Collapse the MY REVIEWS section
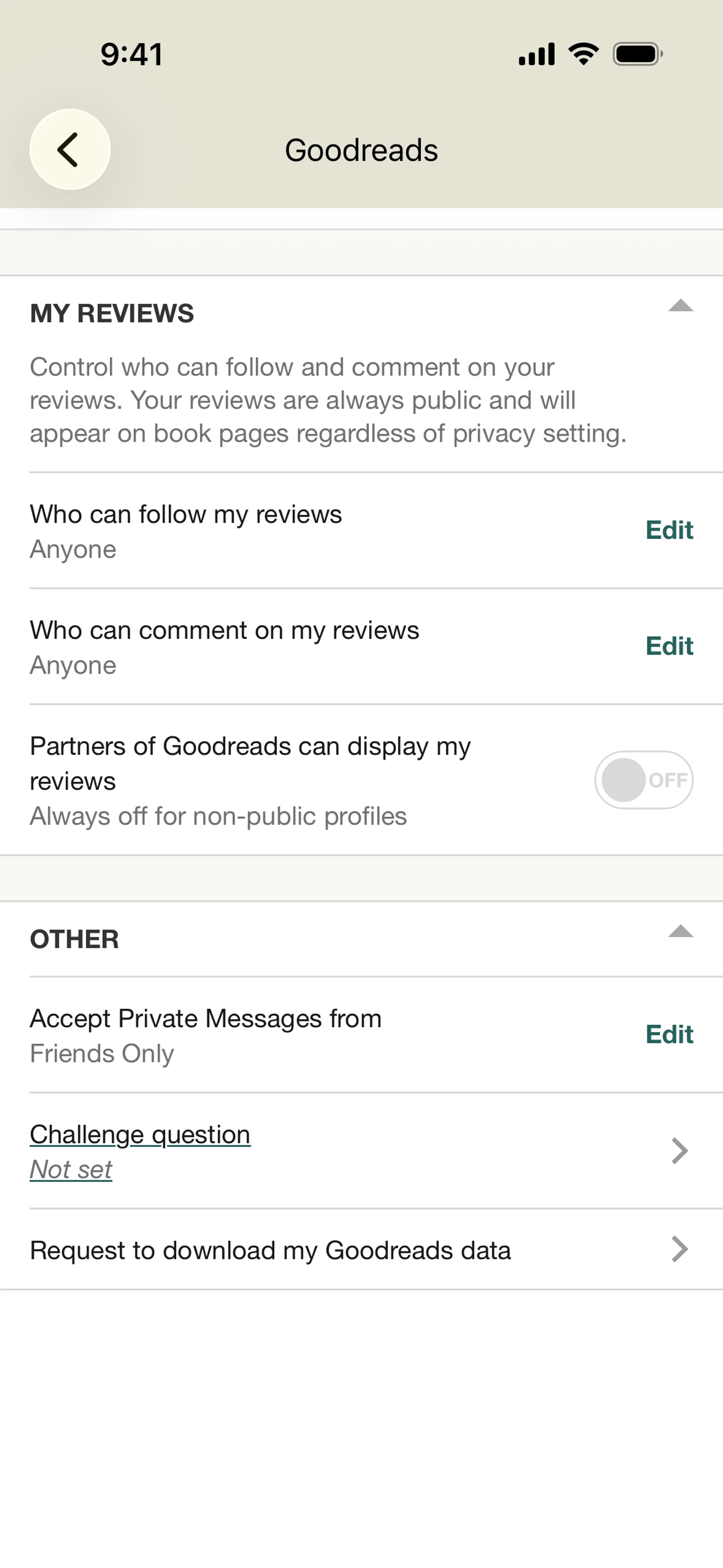 tap(680, 306)
